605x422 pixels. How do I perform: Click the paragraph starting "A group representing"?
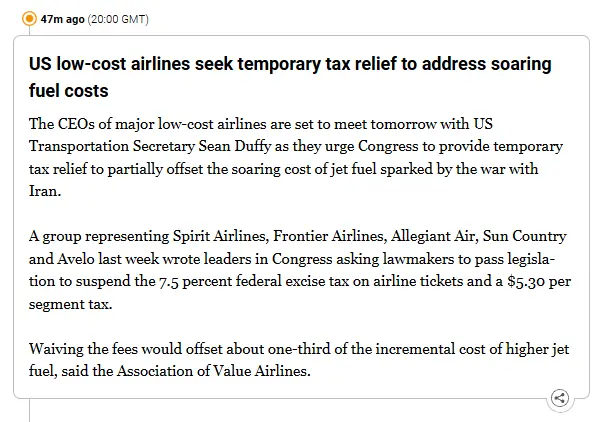click(300, 270)
